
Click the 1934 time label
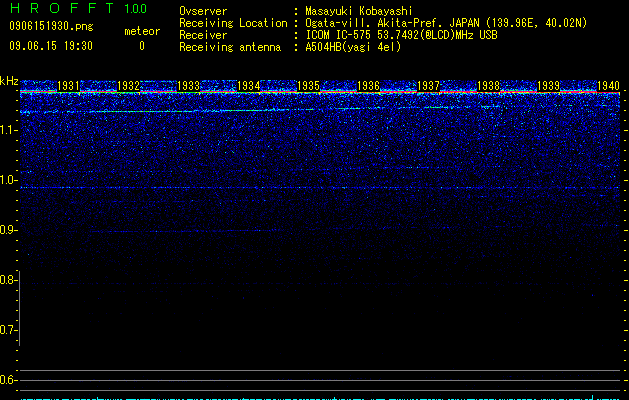point(248,86)
